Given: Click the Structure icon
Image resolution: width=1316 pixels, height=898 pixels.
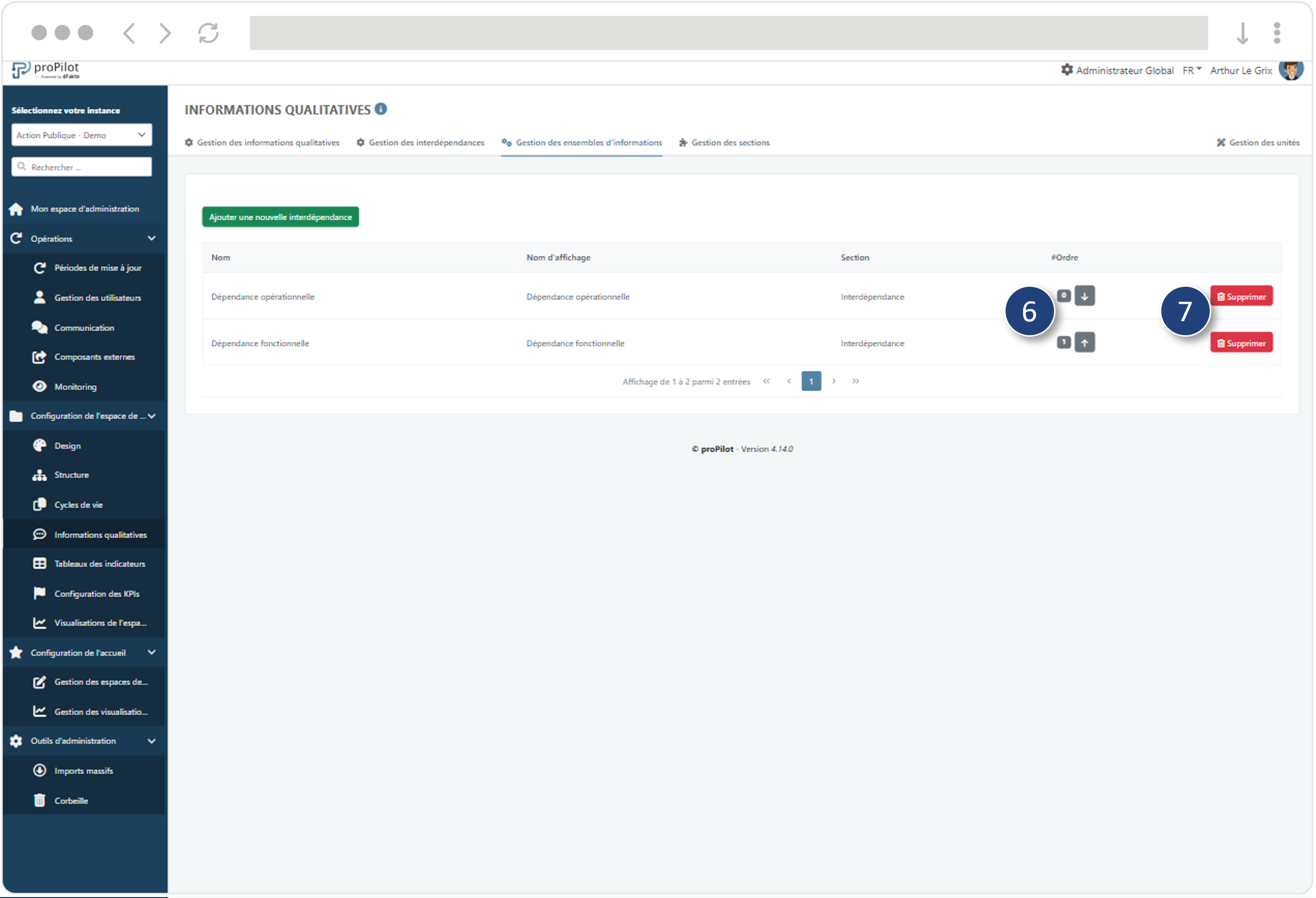Looking at the screenshot, I should point(39,474).
